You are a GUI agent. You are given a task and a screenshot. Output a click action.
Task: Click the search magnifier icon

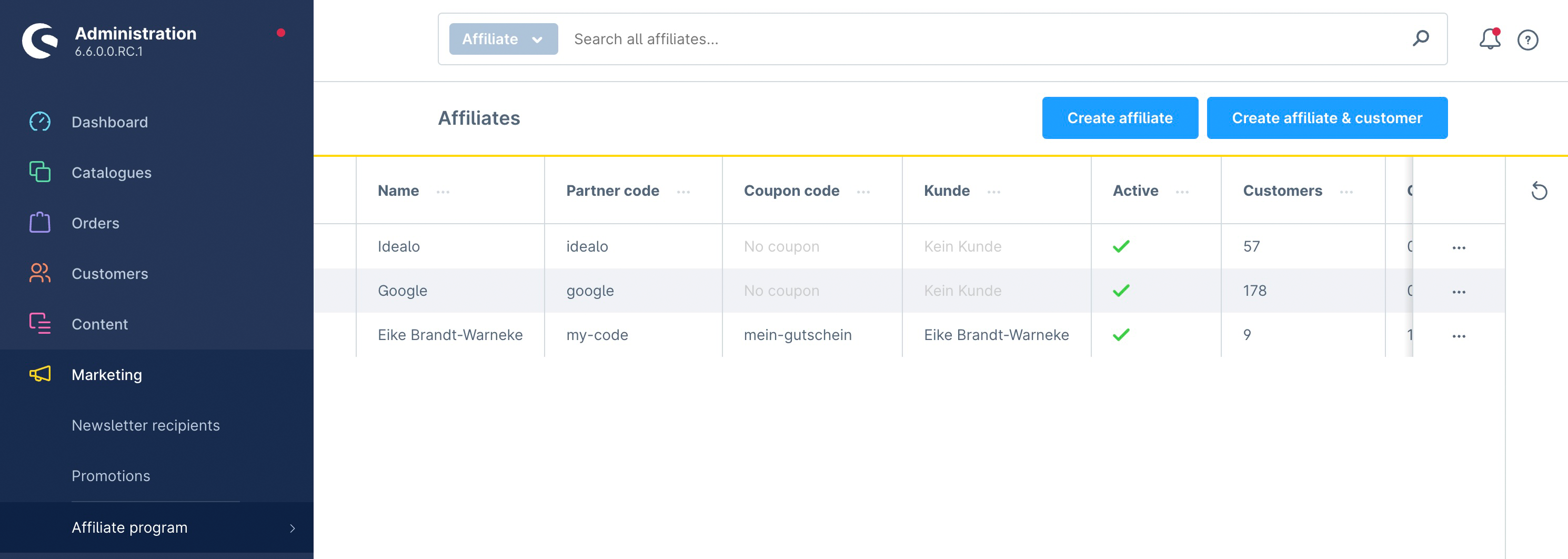(1421, 39)
